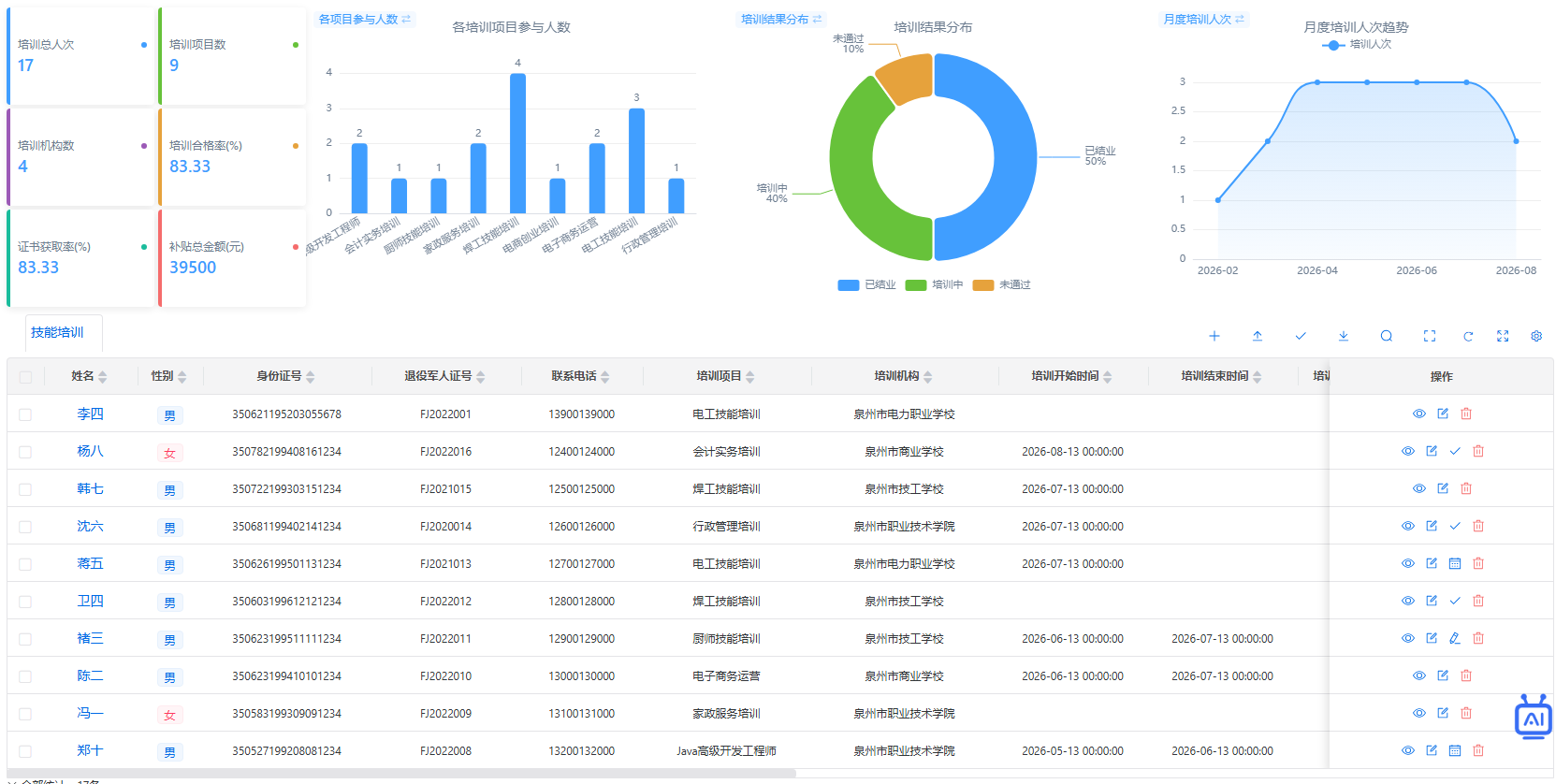This screenshot has width=1556, height=784.
Task: Delete the 蒋五 row record
Action: pyautogui.click(x=1478, y=563)
